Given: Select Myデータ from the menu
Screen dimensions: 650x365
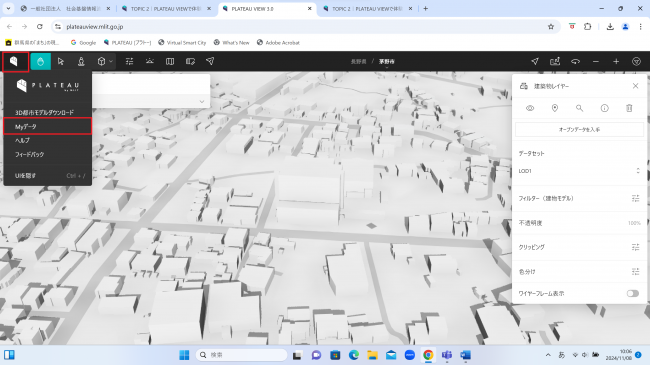Looking at the screenshot, I should (x=47, y=127).
